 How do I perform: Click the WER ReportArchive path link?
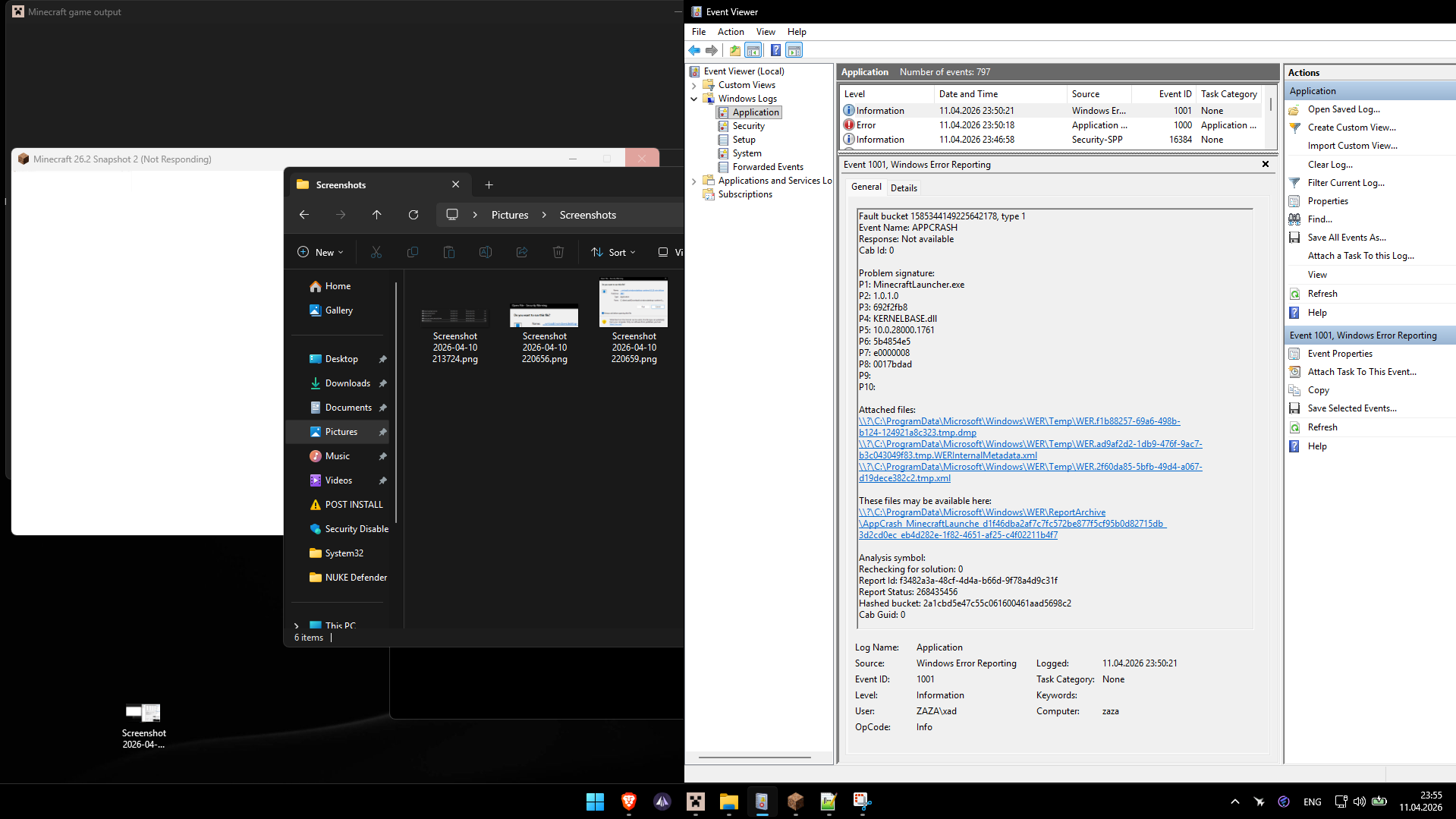click(x=982, y=512)
